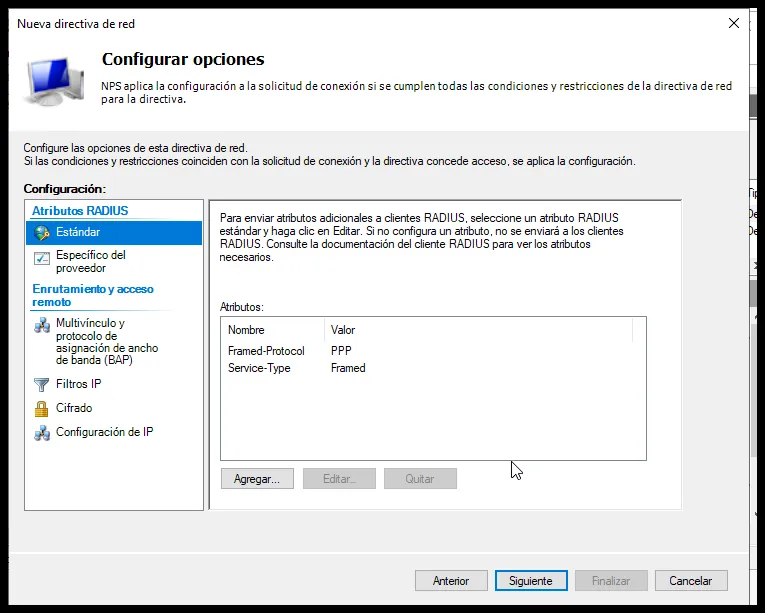Click the Nombre column header
765x613 pixels.
coord(273,330)
